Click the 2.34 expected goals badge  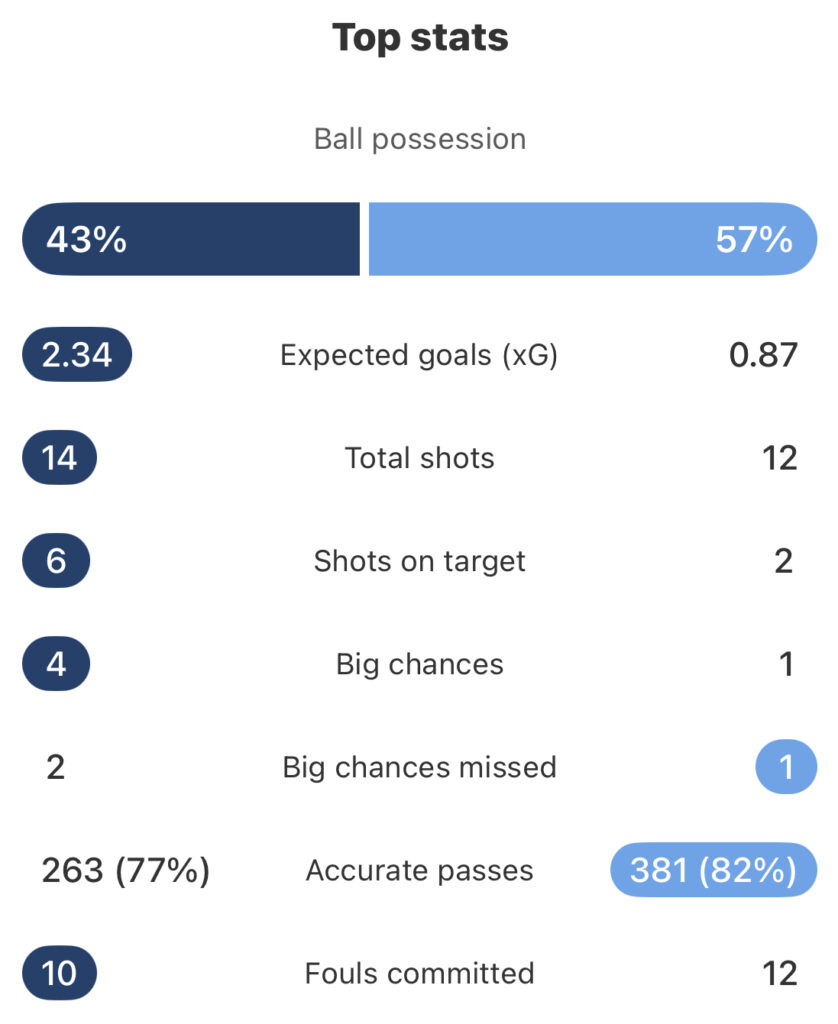coord(77,355)
